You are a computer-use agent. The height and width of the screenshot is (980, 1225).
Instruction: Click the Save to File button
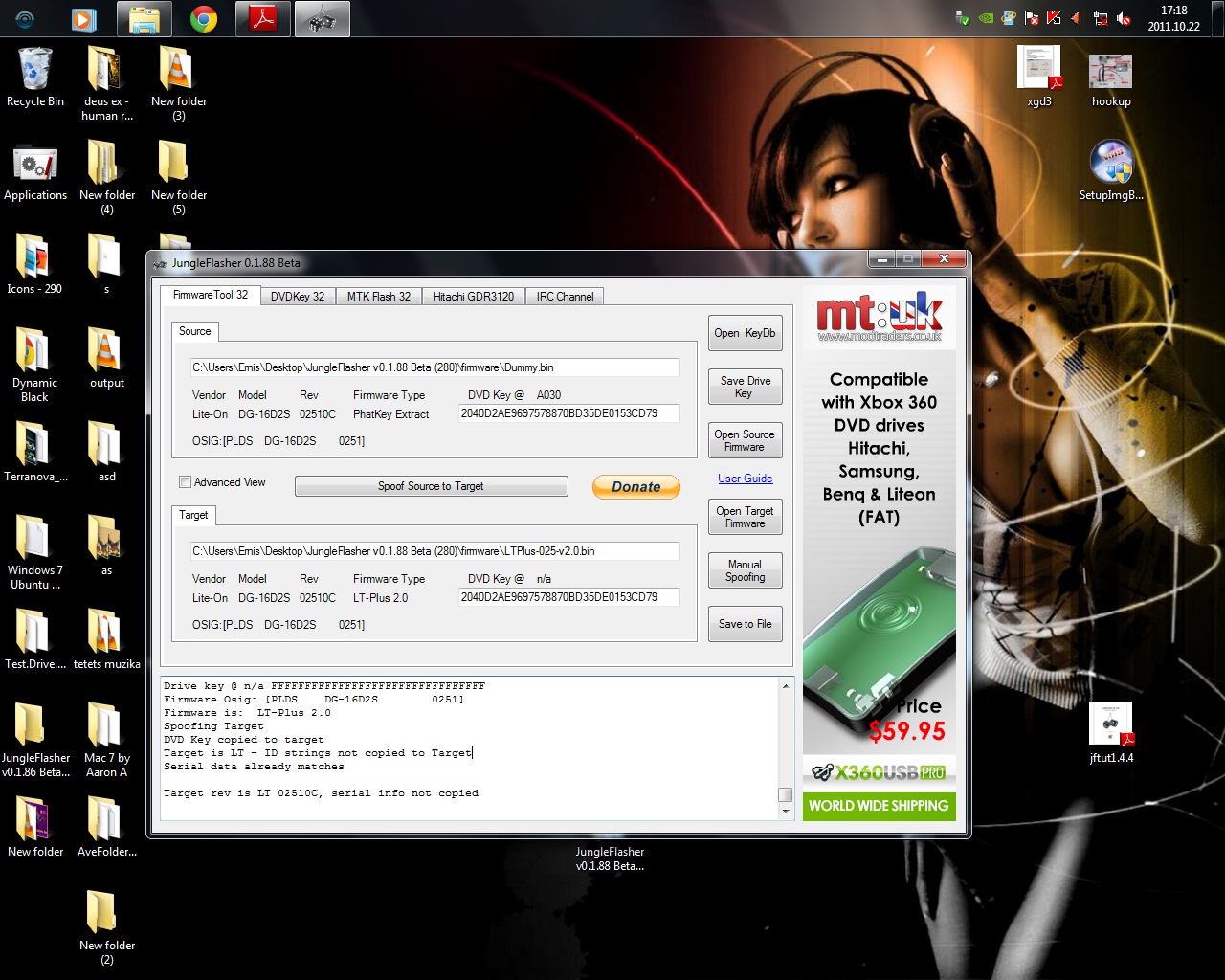pyautogui.click(x=745, y=624)
